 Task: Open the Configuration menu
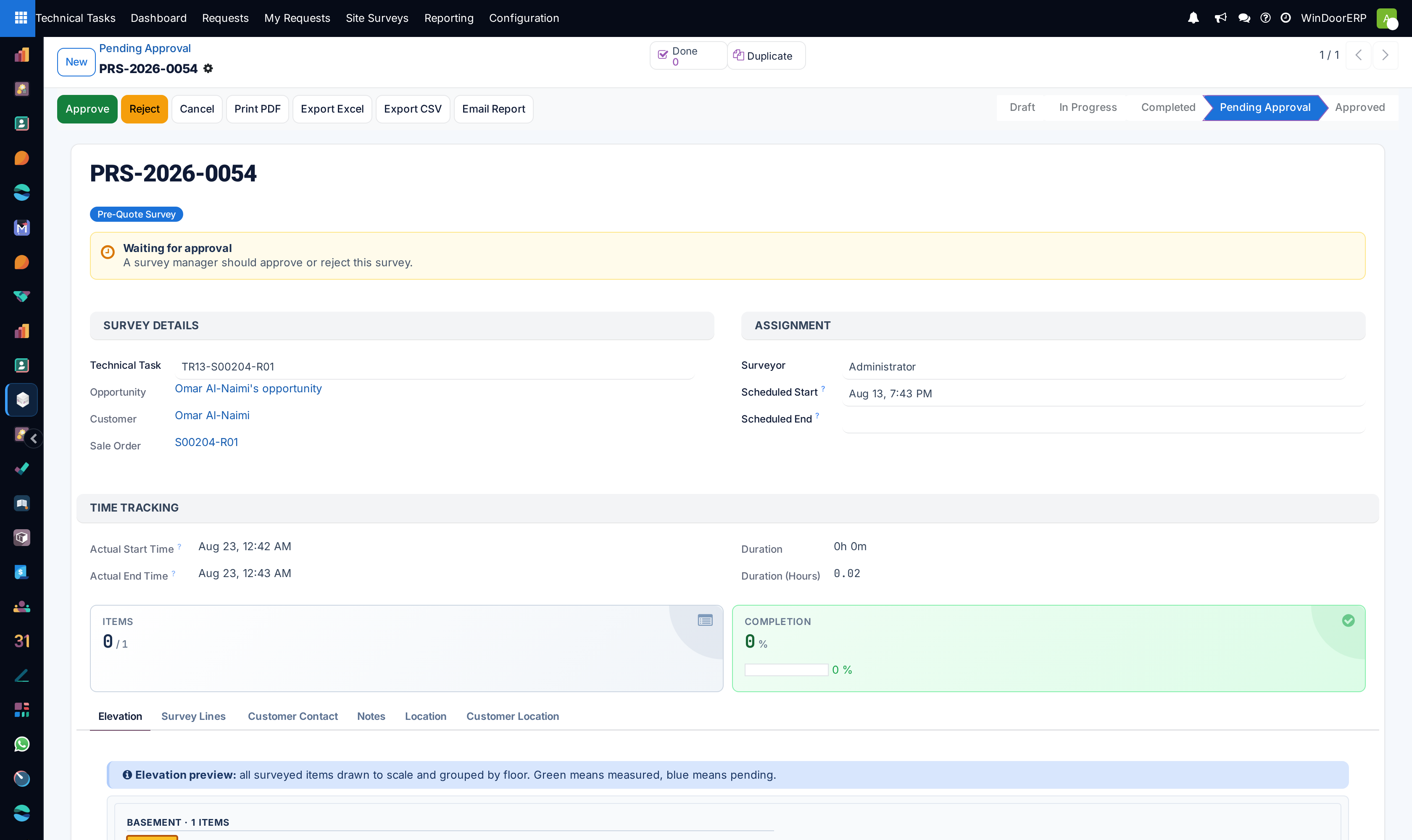pos(524,18)
